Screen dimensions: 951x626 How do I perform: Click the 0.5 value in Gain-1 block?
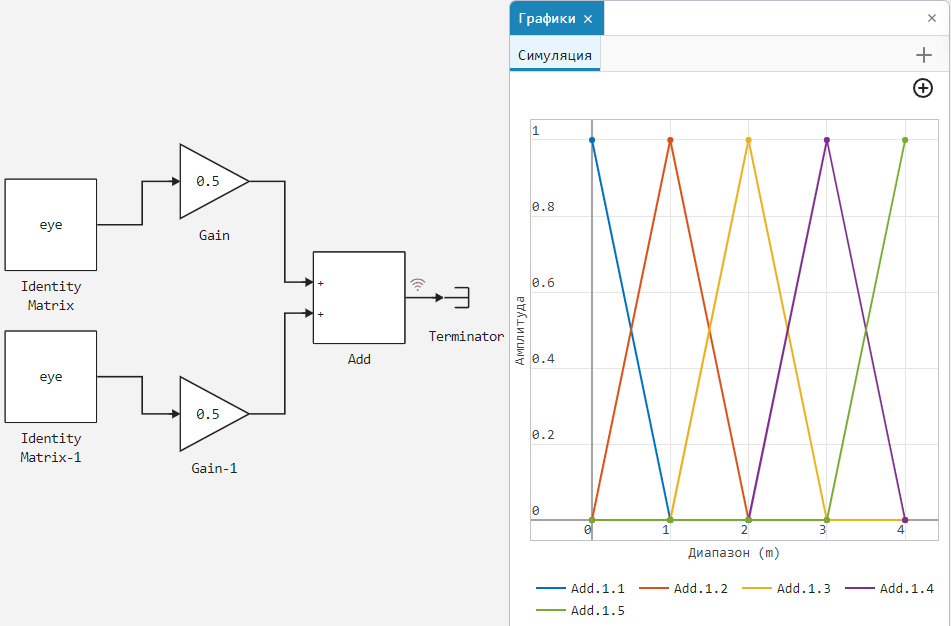point(207,414)
